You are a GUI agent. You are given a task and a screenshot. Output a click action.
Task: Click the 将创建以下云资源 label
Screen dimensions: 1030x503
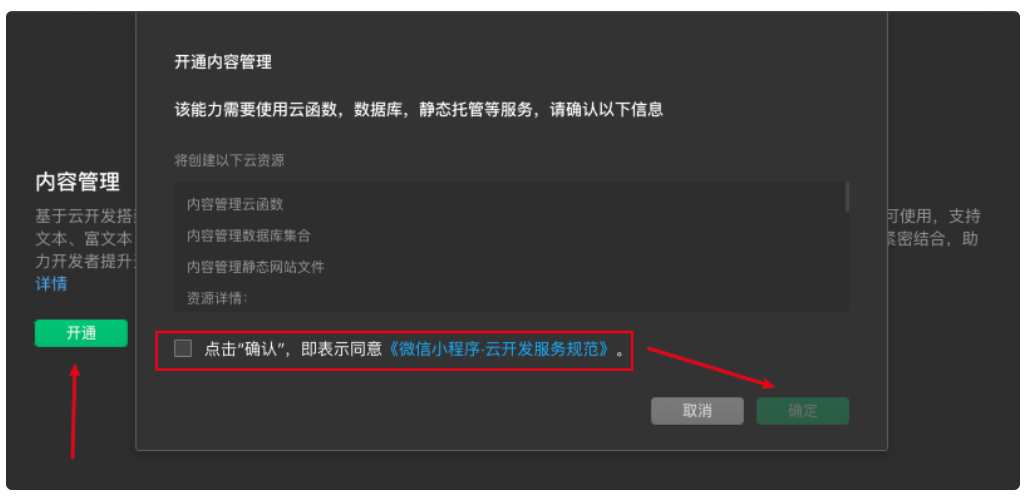click(229, 161)
